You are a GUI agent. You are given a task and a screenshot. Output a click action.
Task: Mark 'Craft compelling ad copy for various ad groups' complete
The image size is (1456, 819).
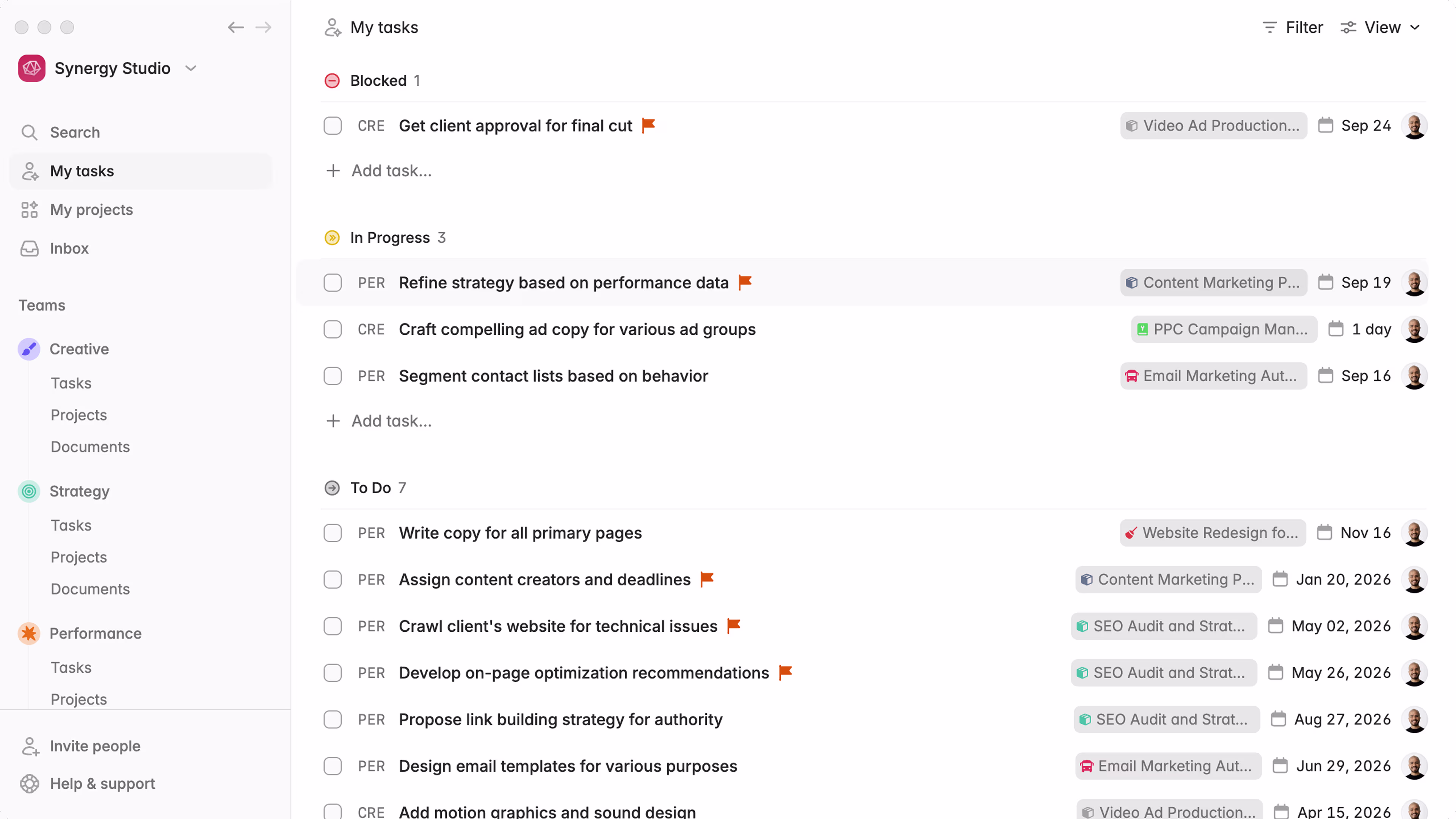click(333, 329)
